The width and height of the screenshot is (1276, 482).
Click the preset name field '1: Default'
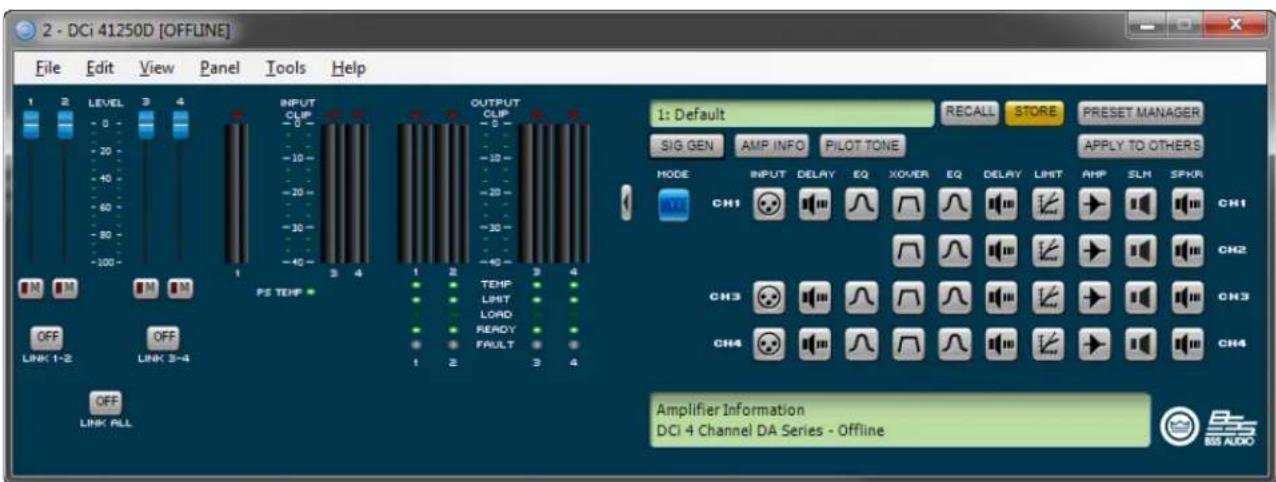click(x=791, y=115)
